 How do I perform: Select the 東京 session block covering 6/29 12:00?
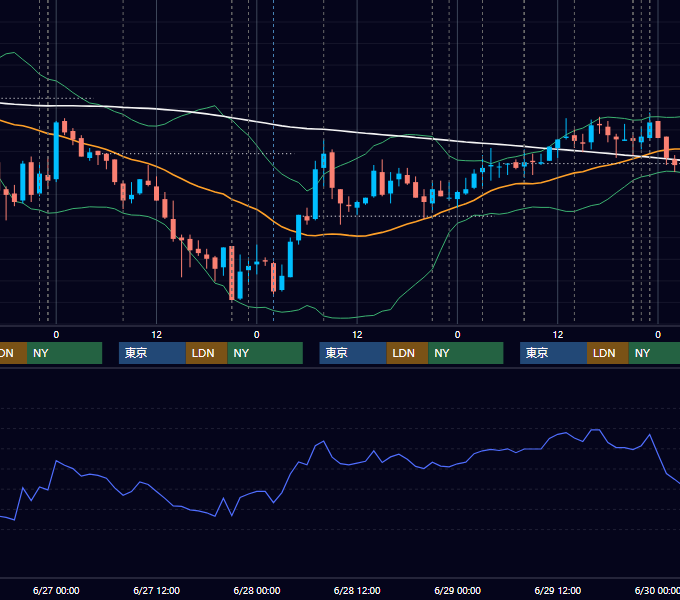click(x=553, y=353)
